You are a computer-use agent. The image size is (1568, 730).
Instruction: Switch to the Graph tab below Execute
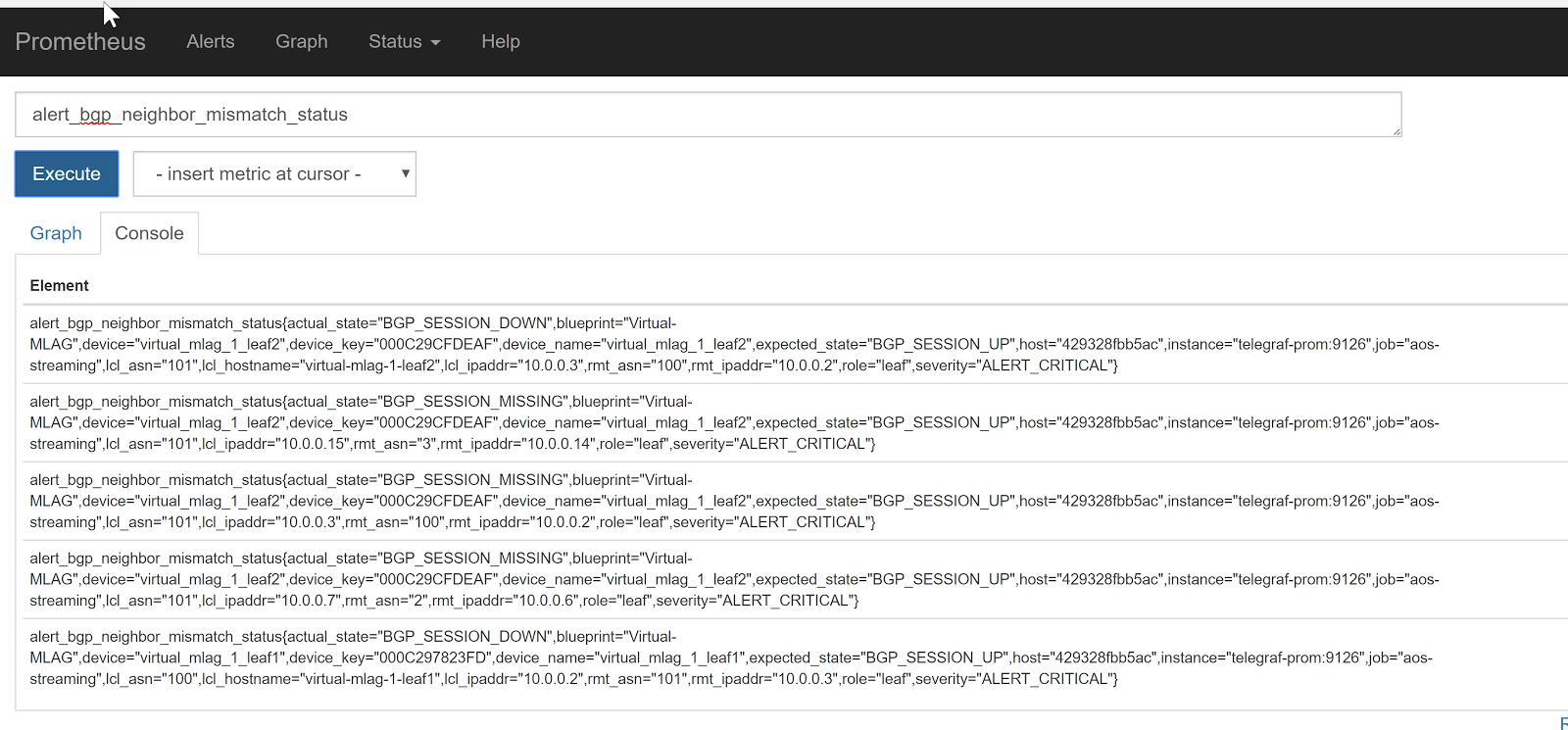click(56, 233)
